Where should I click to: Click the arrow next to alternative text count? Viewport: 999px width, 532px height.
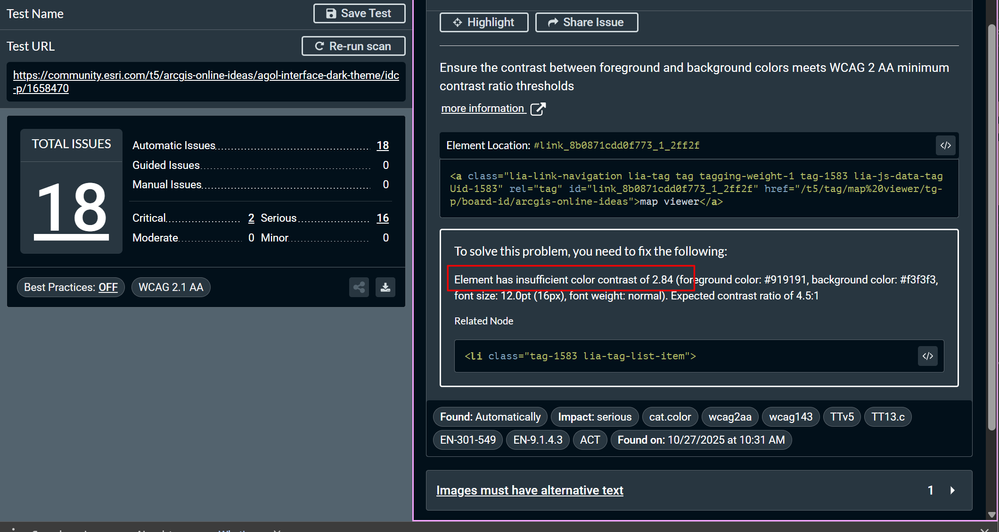coord(952,490)
